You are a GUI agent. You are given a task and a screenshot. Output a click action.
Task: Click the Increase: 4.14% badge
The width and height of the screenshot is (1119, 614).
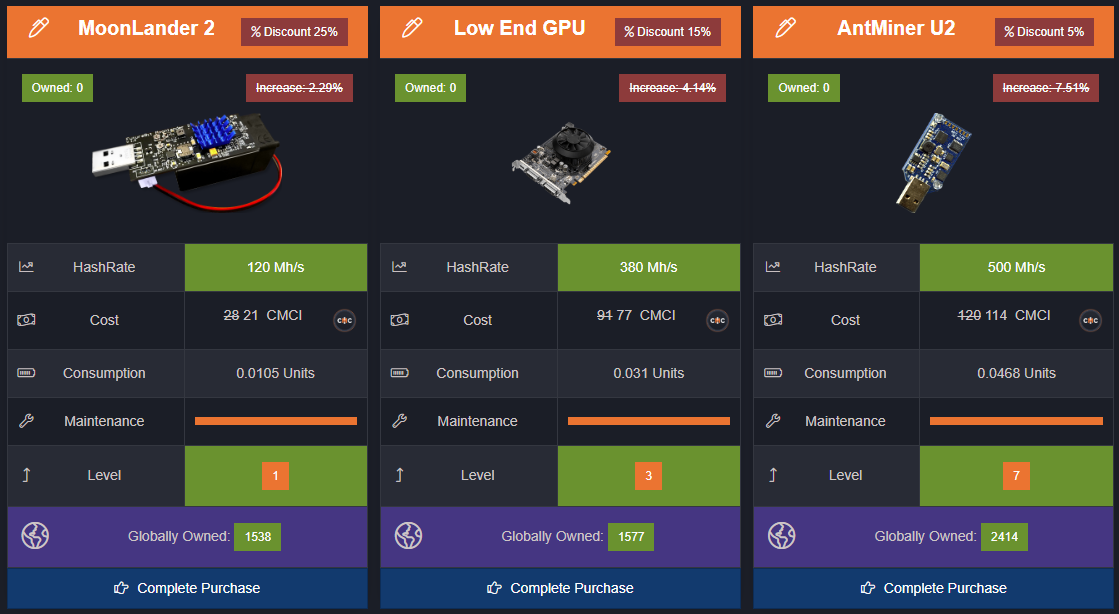(x=672, y=88)
